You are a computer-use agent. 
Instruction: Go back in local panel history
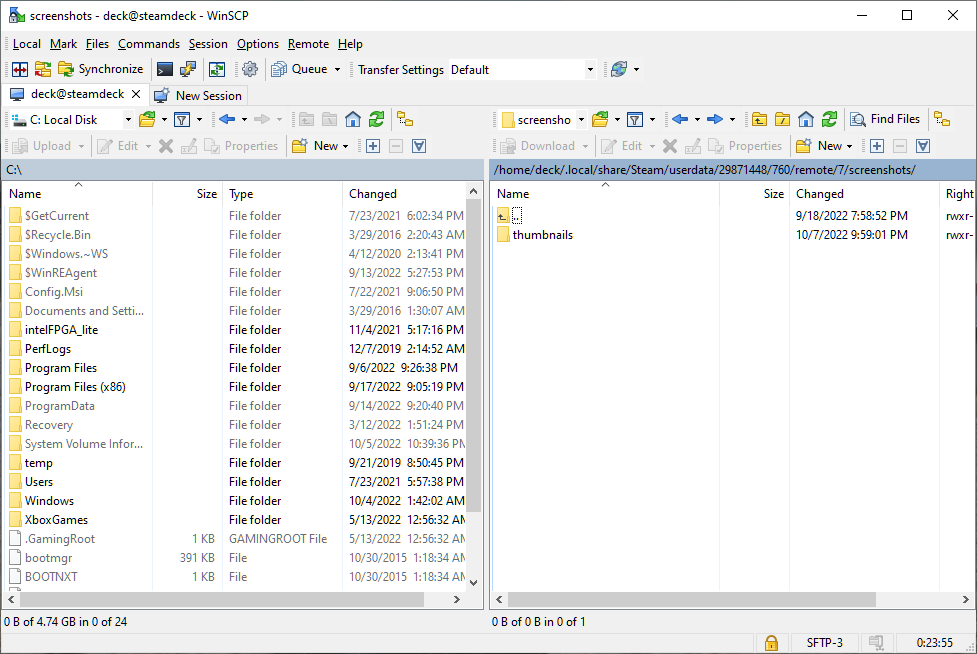(227, 120)
